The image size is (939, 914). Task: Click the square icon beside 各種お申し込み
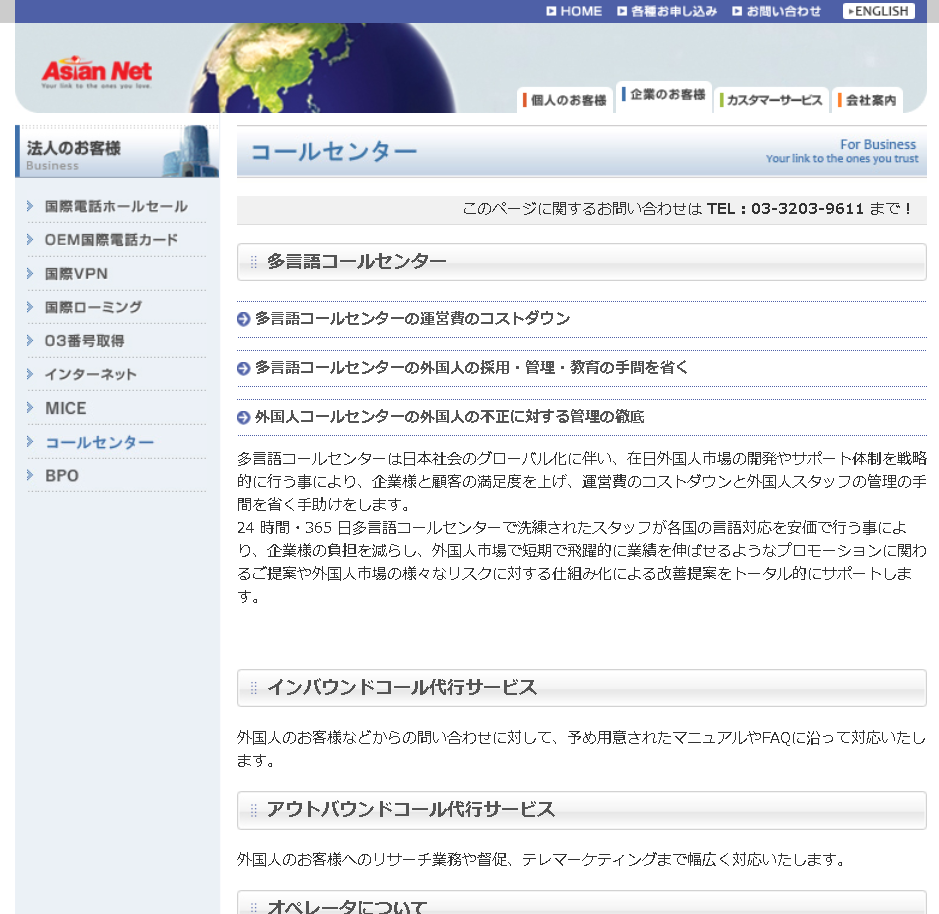pos(622,11)
